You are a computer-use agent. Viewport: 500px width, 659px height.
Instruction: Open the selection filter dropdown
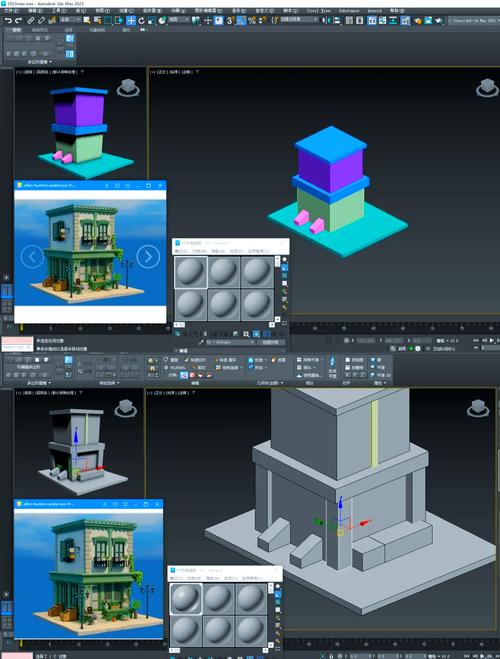(70, 20)
